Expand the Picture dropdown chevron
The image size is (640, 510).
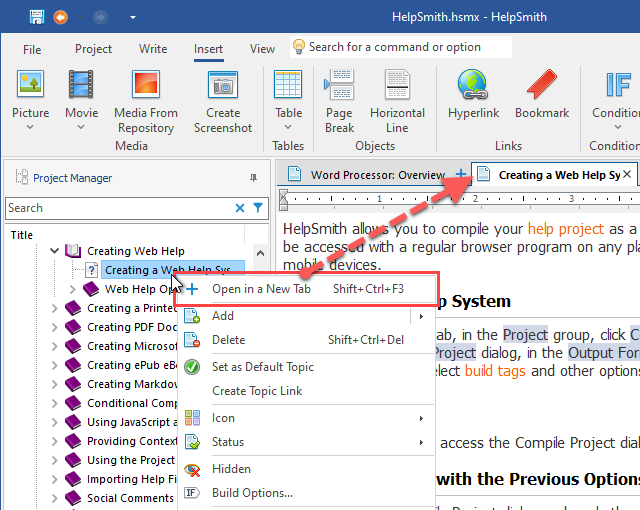pyautogui.click(x=30, y=127)
